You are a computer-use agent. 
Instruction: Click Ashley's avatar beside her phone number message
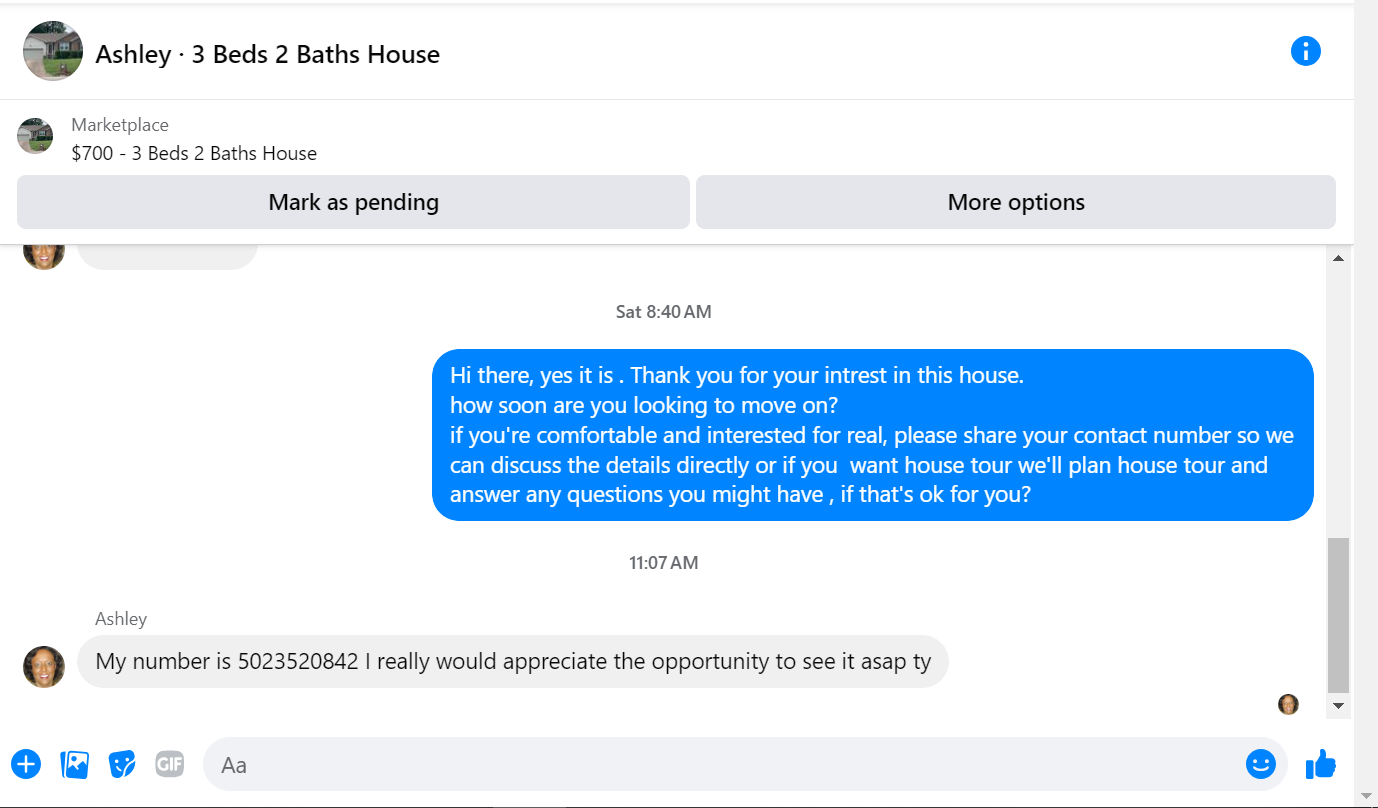coord(44,666)
